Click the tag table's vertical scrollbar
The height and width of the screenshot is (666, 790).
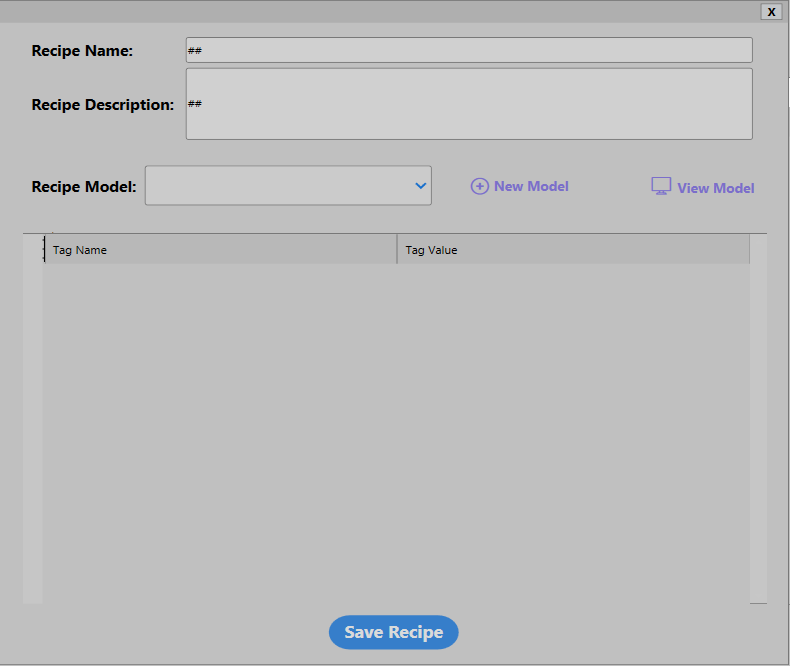click(x=758, y=420)
